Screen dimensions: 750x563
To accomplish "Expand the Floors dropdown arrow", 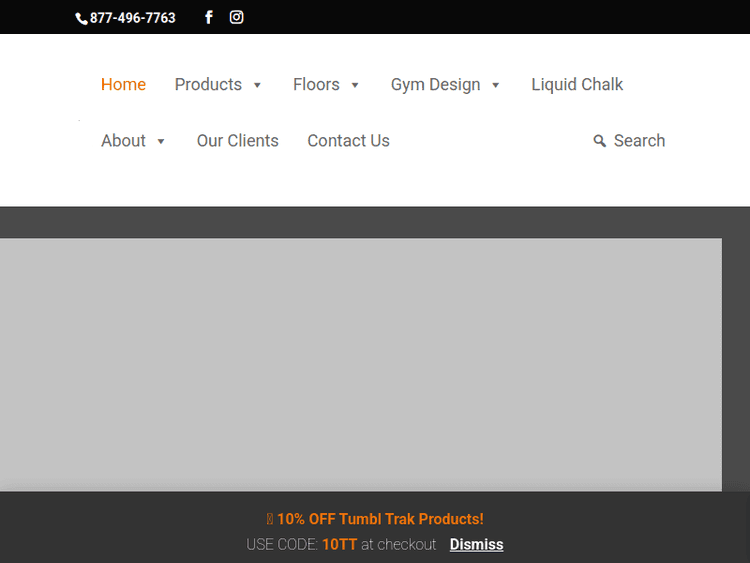I will point(355,86).
